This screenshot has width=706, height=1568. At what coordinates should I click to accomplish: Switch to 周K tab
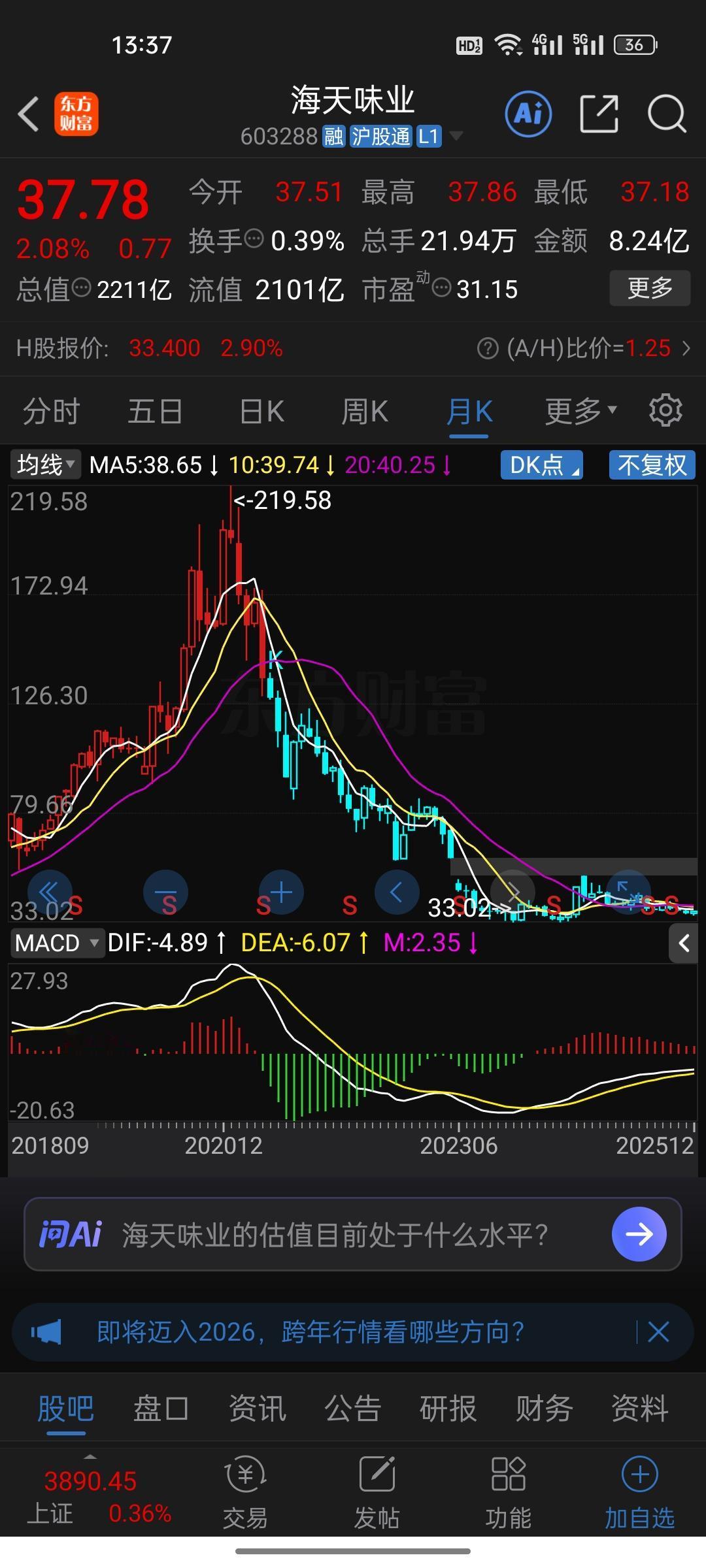pyautogui.click(x=365, y=412)
